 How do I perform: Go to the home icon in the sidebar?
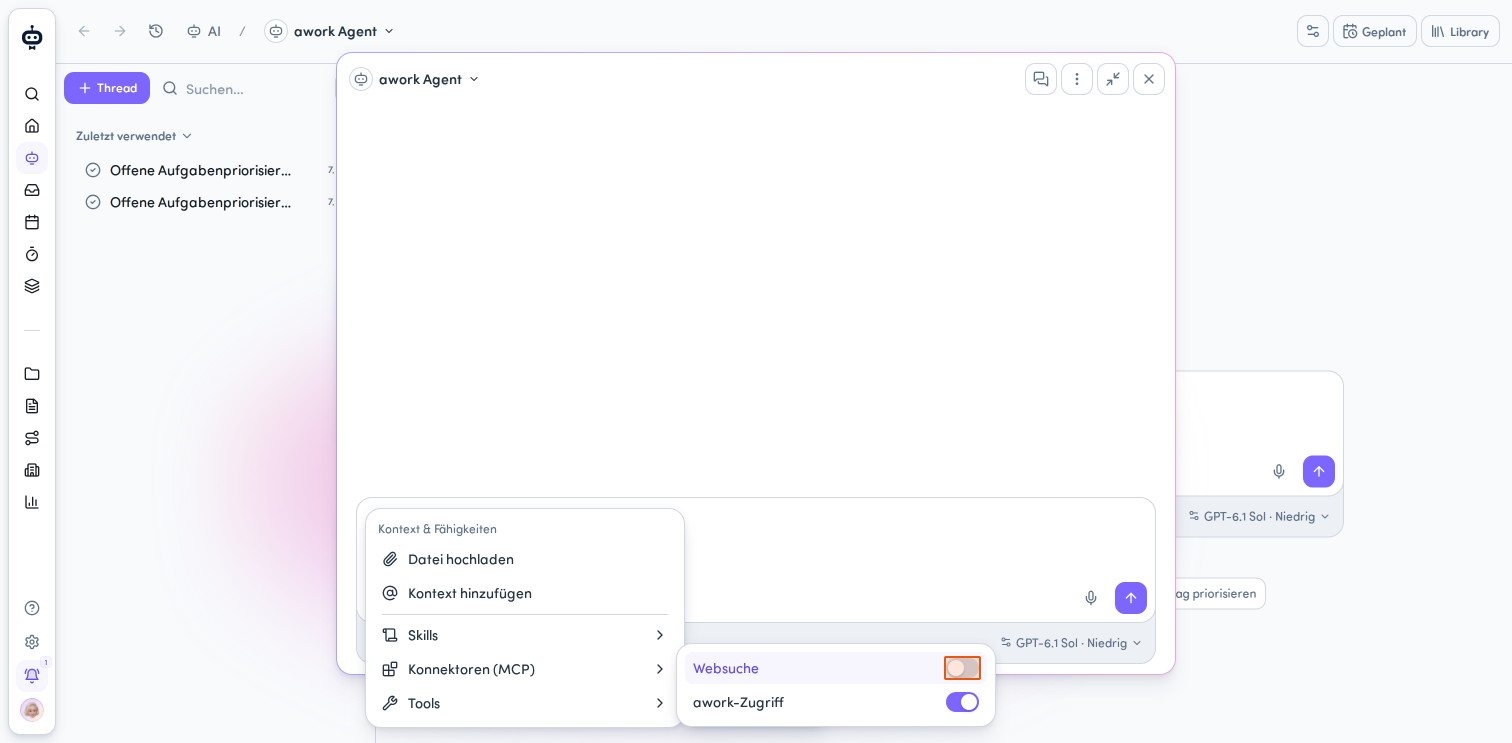point(32,126)
